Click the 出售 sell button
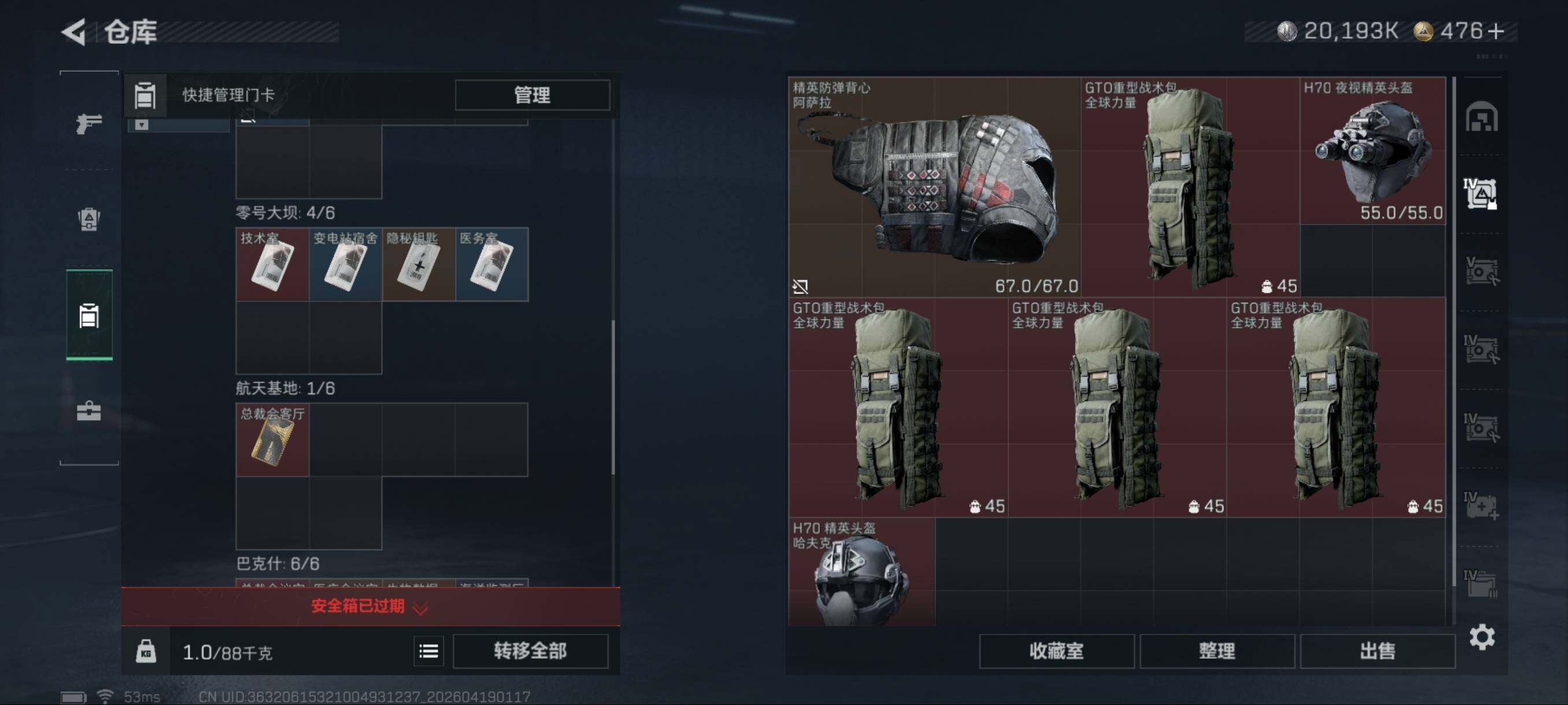 [x=1377, y=651]
